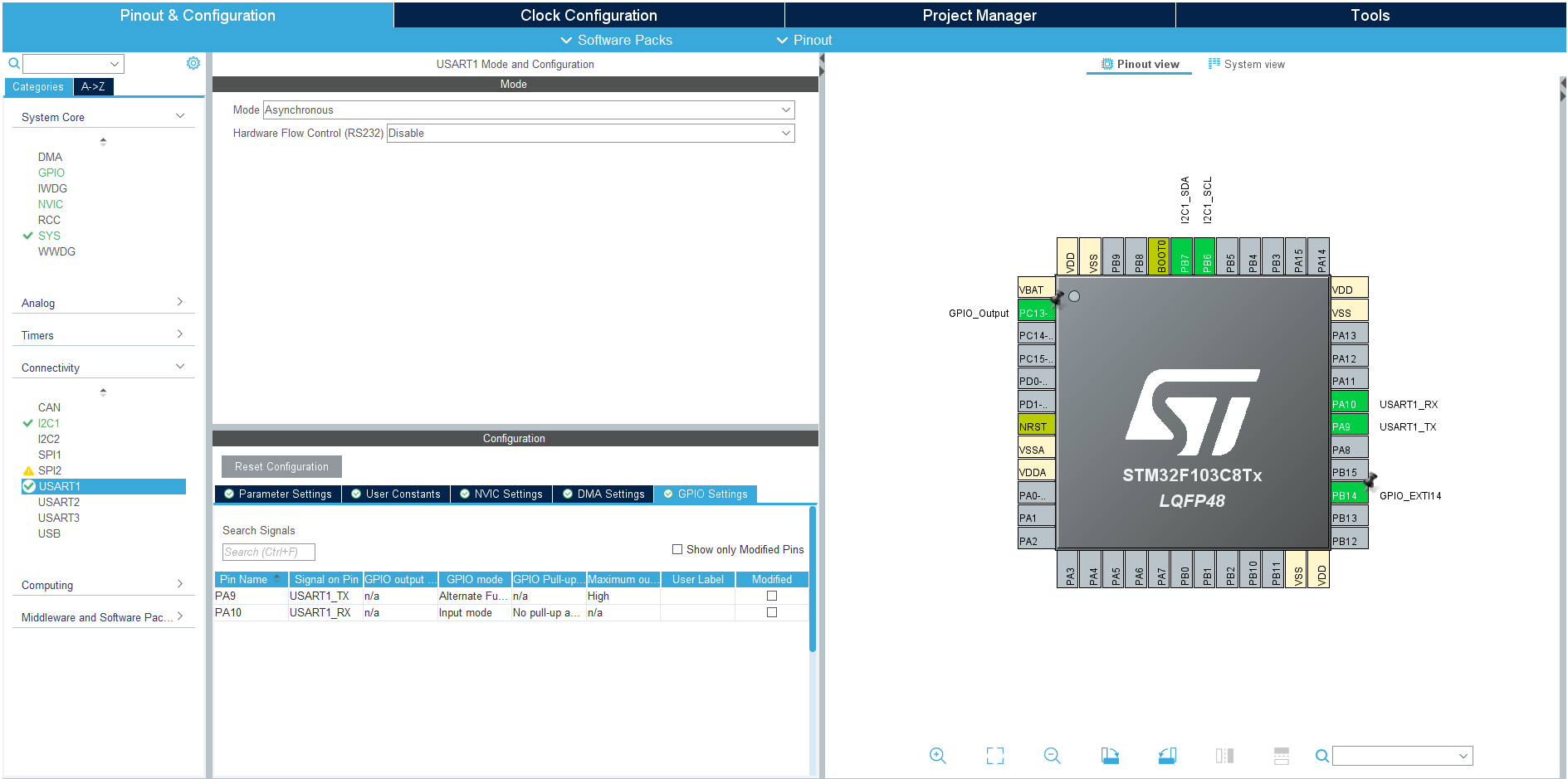Select the Categories view button
The width and height of the screenshot is (1568, 779).
[38, 86]
